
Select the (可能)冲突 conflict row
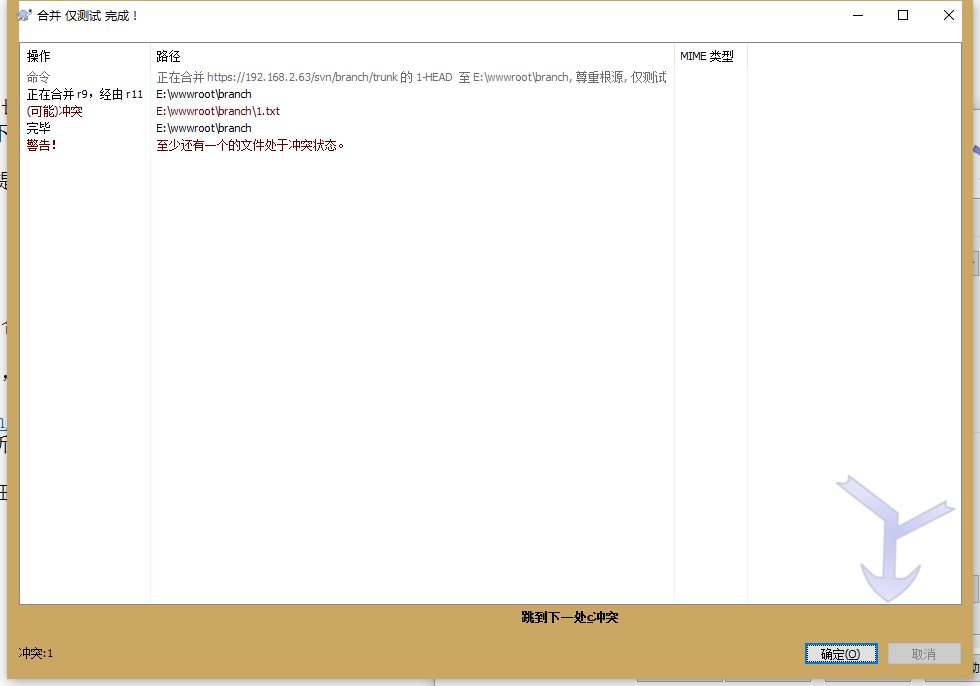(490, 111)
